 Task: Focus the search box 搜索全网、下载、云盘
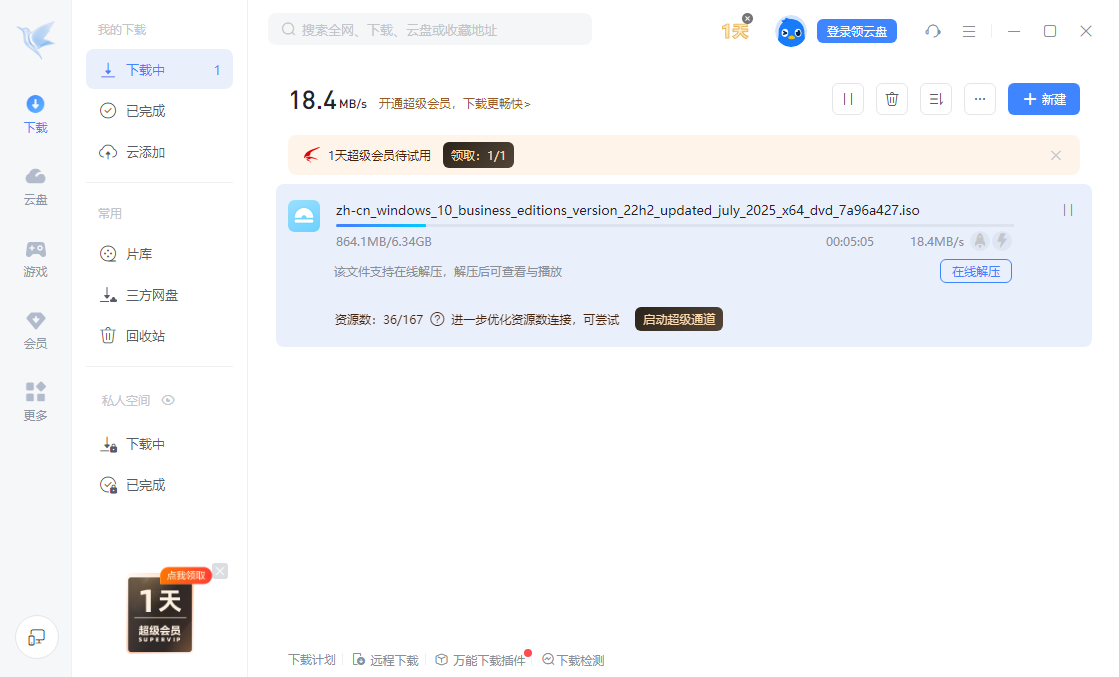pos(430,29)
